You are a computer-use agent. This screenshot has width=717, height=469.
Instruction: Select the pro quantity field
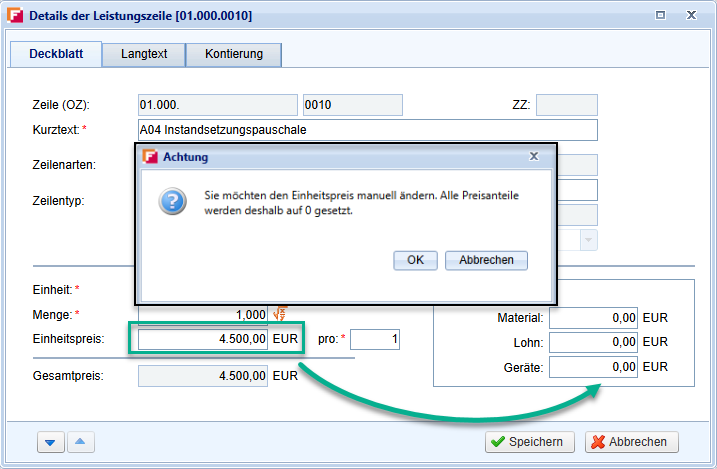tap(375, 340)
